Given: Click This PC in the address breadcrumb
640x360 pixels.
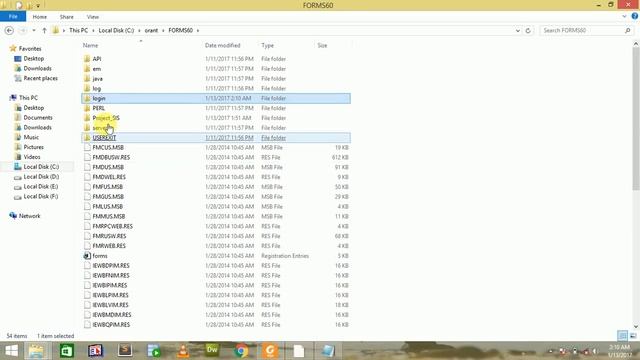Looking at the screenshot, I should pyautogui.click(x=78, y=31).
